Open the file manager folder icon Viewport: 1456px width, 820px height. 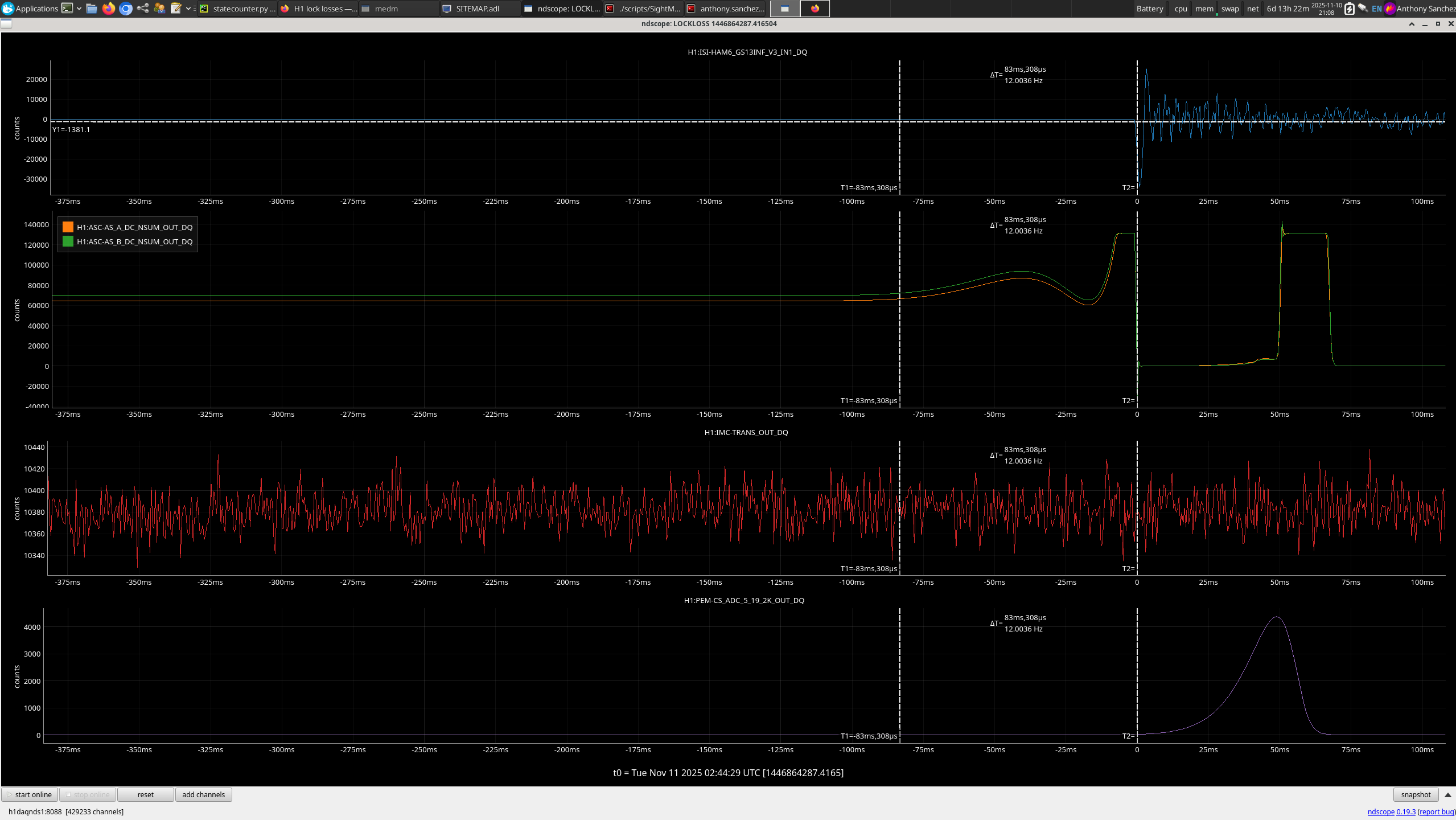coord(92,9)
